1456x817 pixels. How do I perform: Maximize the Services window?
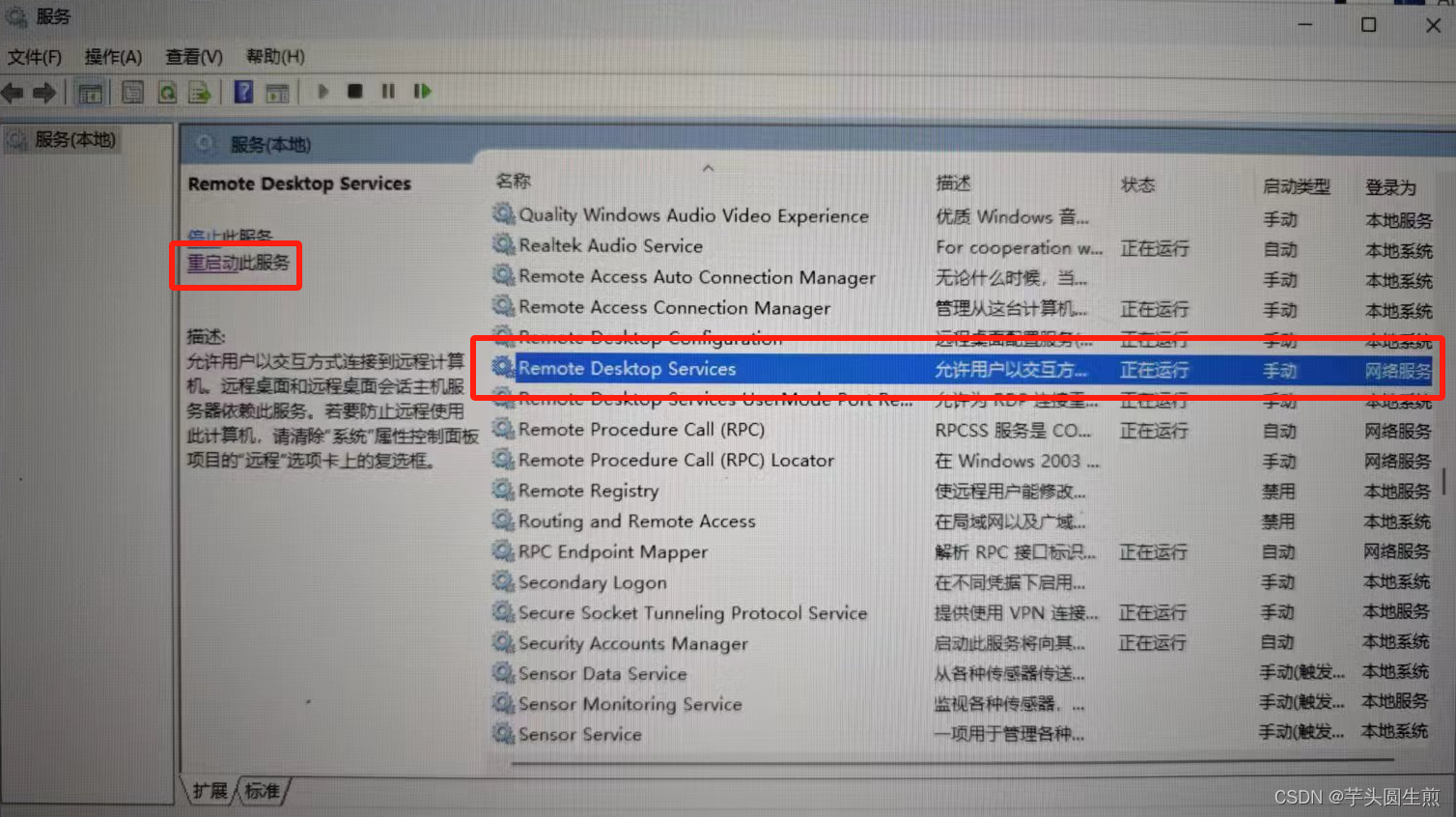(x=1368, y=25)
